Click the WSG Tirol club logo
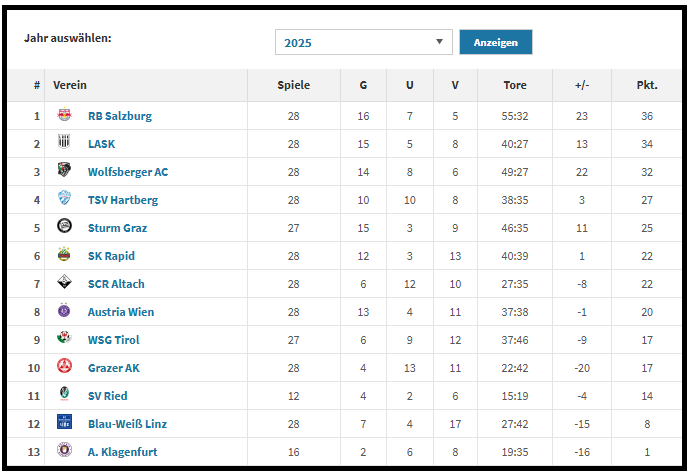The width and height of the screenshot is (692, 473). coord(65,339)
